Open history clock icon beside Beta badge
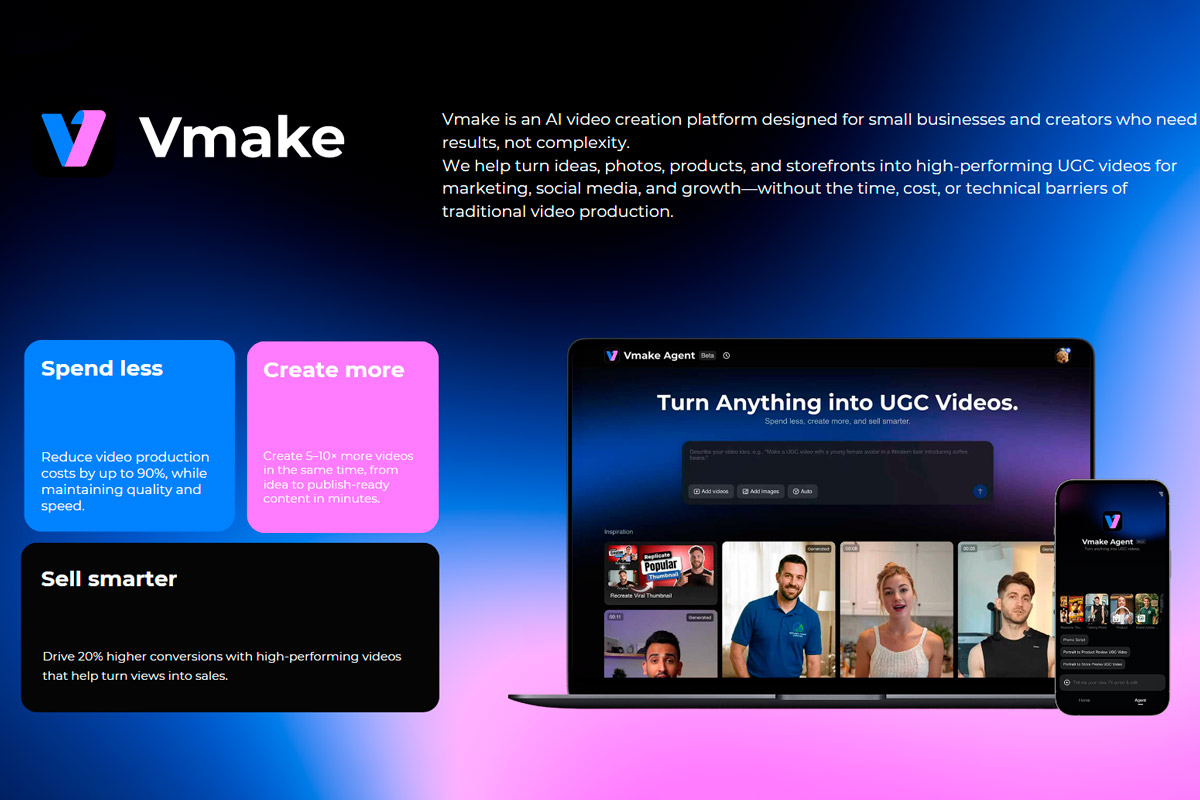Image resolution: width=1200 pixels, height=800 pixels. pos(727,355)
